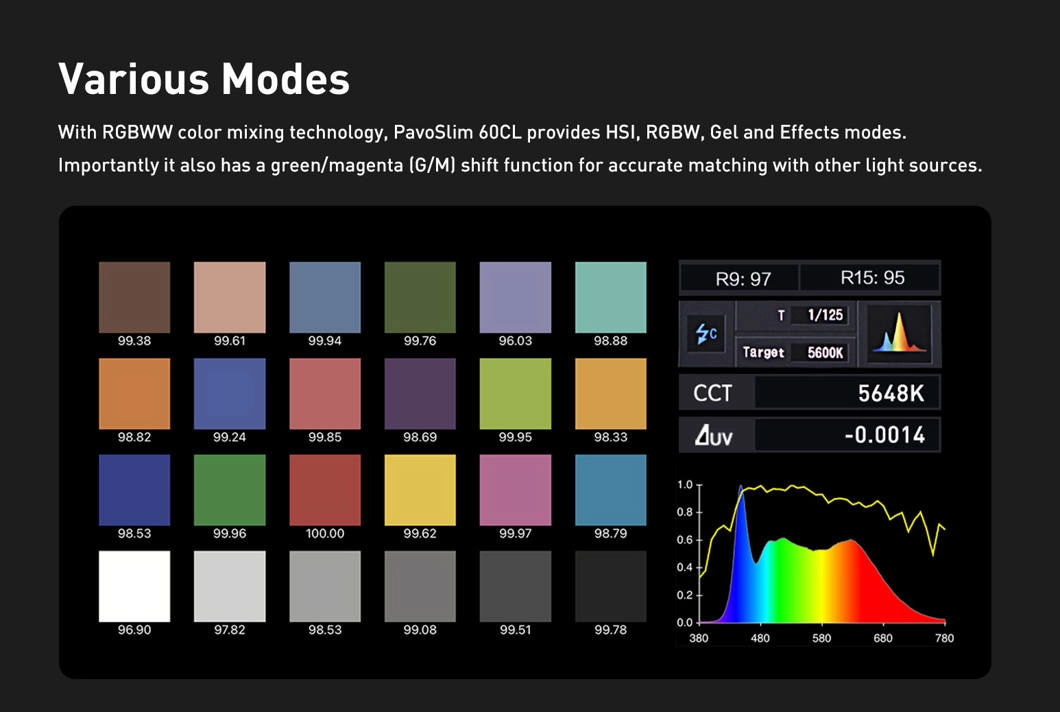Click the delta UV symbol label

pyautogui.click(x=714, y=435)
